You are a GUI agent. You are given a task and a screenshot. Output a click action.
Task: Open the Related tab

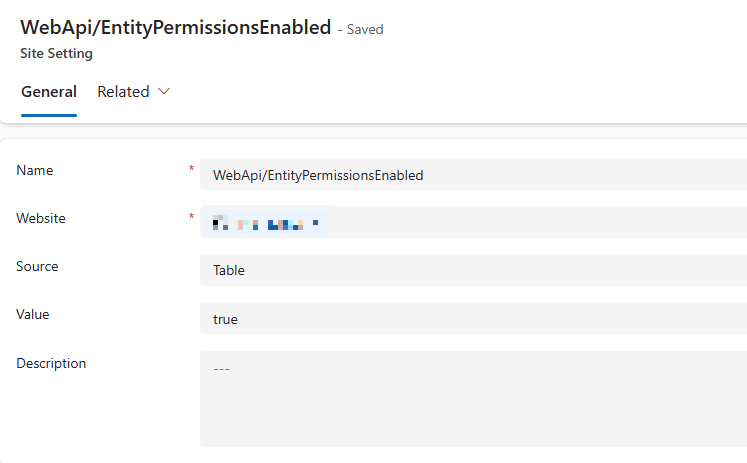[123, 92]
